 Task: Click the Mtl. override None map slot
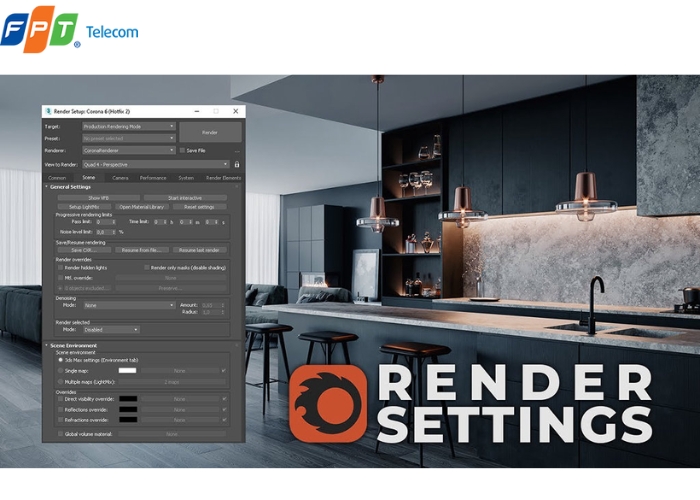point(171,278)
